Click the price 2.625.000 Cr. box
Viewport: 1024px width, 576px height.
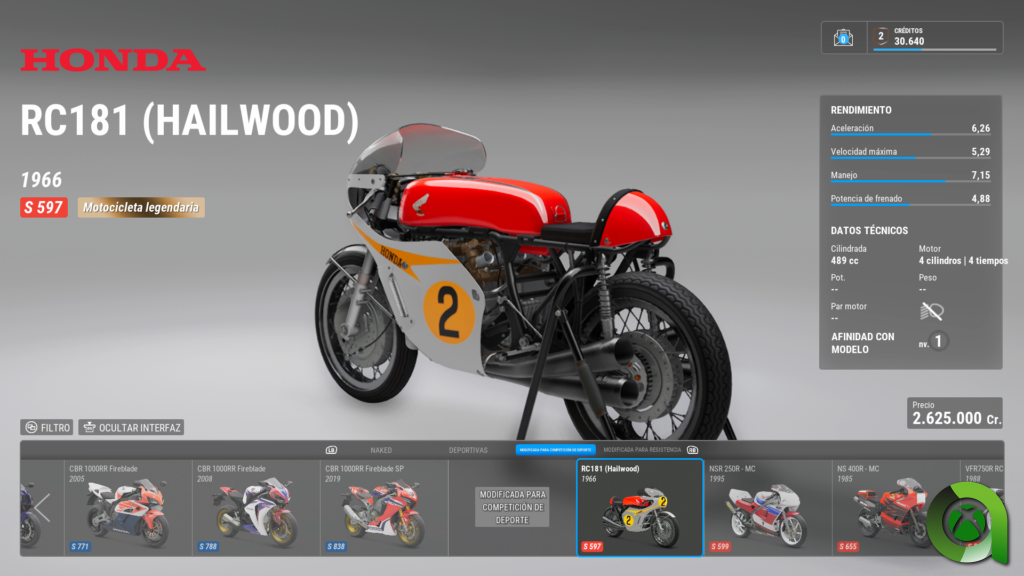point(955,413)
